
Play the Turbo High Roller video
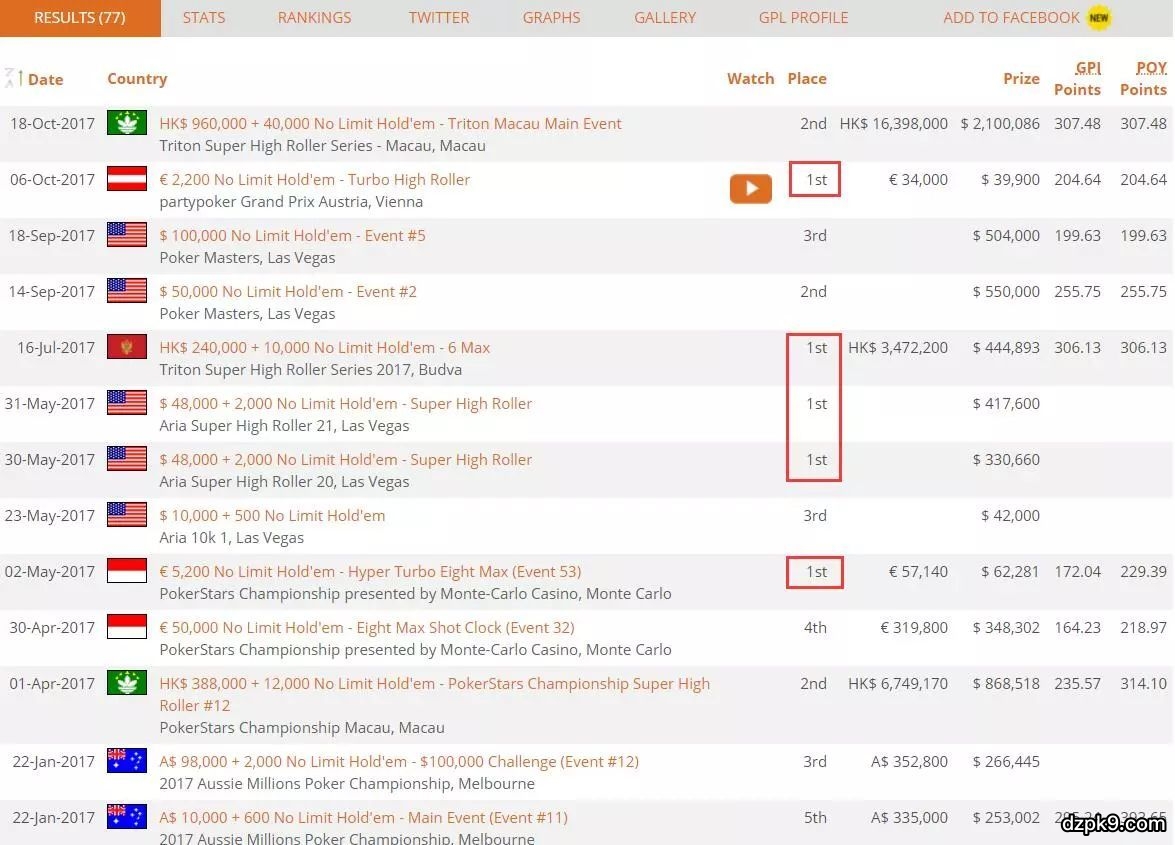[x=750, y=188]
